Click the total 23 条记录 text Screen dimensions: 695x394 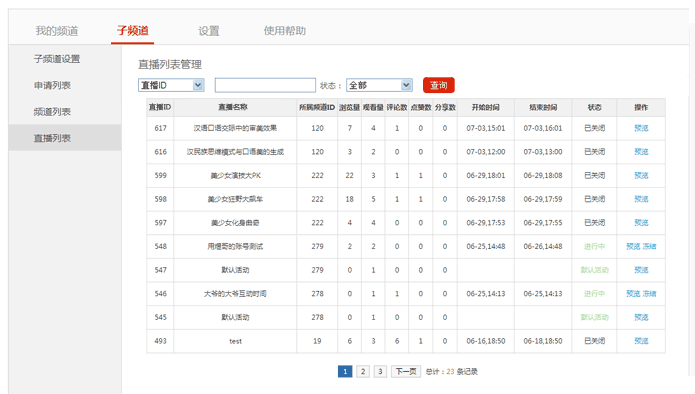point(452,371)
